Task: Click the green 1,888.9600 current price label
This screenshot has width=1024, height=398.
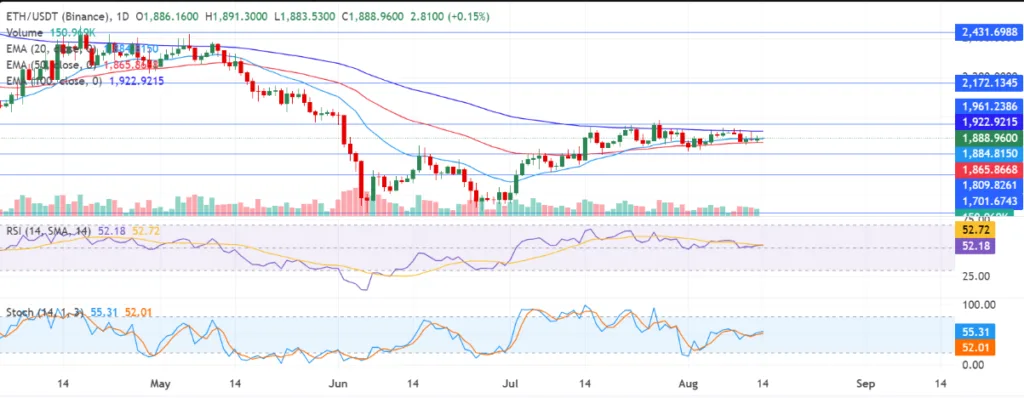Action: [989, 138]
